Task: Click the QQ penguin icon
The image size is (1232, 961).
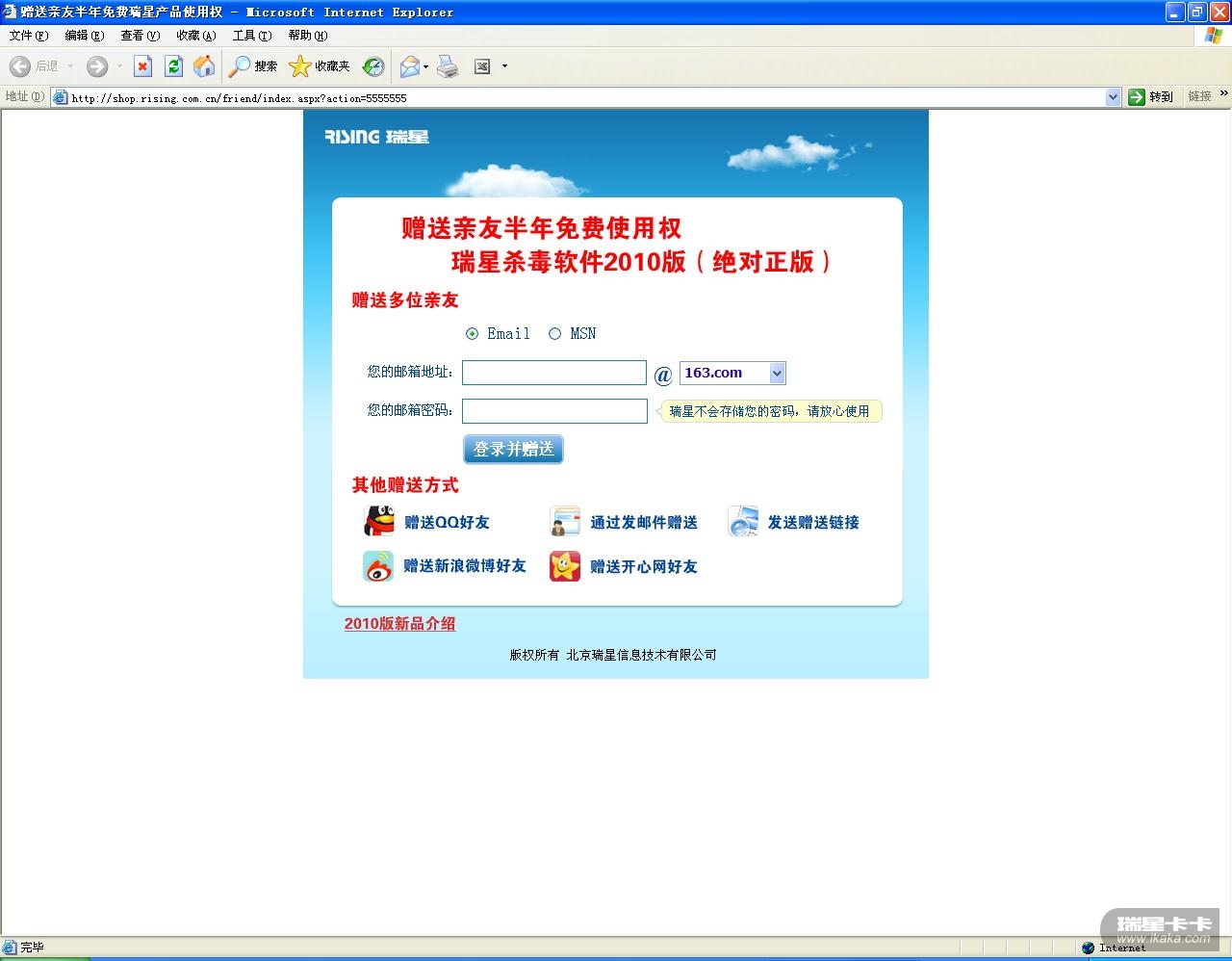Action: click(x=379, y=521)
